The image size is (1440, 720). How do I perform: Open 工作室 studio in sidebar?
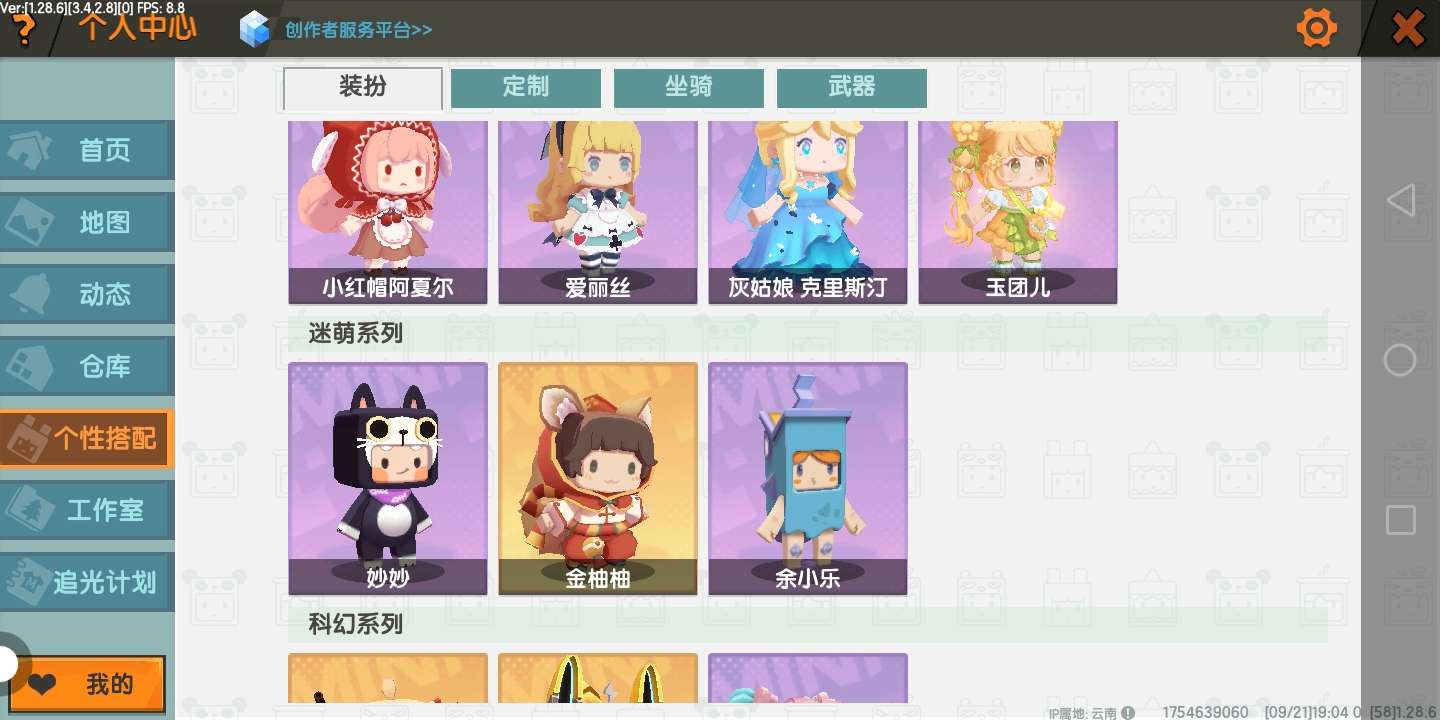pos(87,510)
